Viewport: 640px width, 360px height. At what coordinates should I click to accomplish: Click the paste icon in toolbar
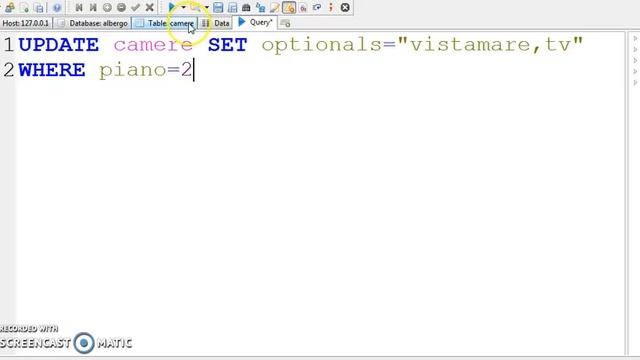39,7
